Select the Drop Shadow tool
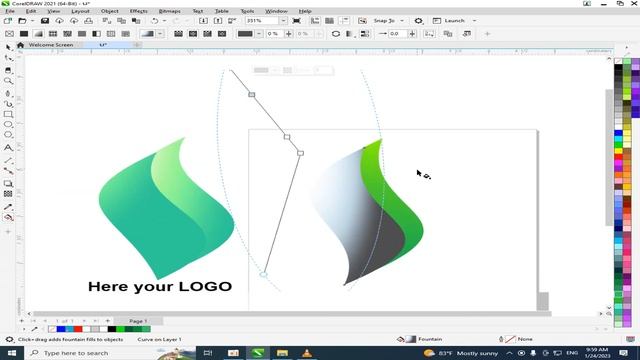640x360 pixels. (8, 184)
